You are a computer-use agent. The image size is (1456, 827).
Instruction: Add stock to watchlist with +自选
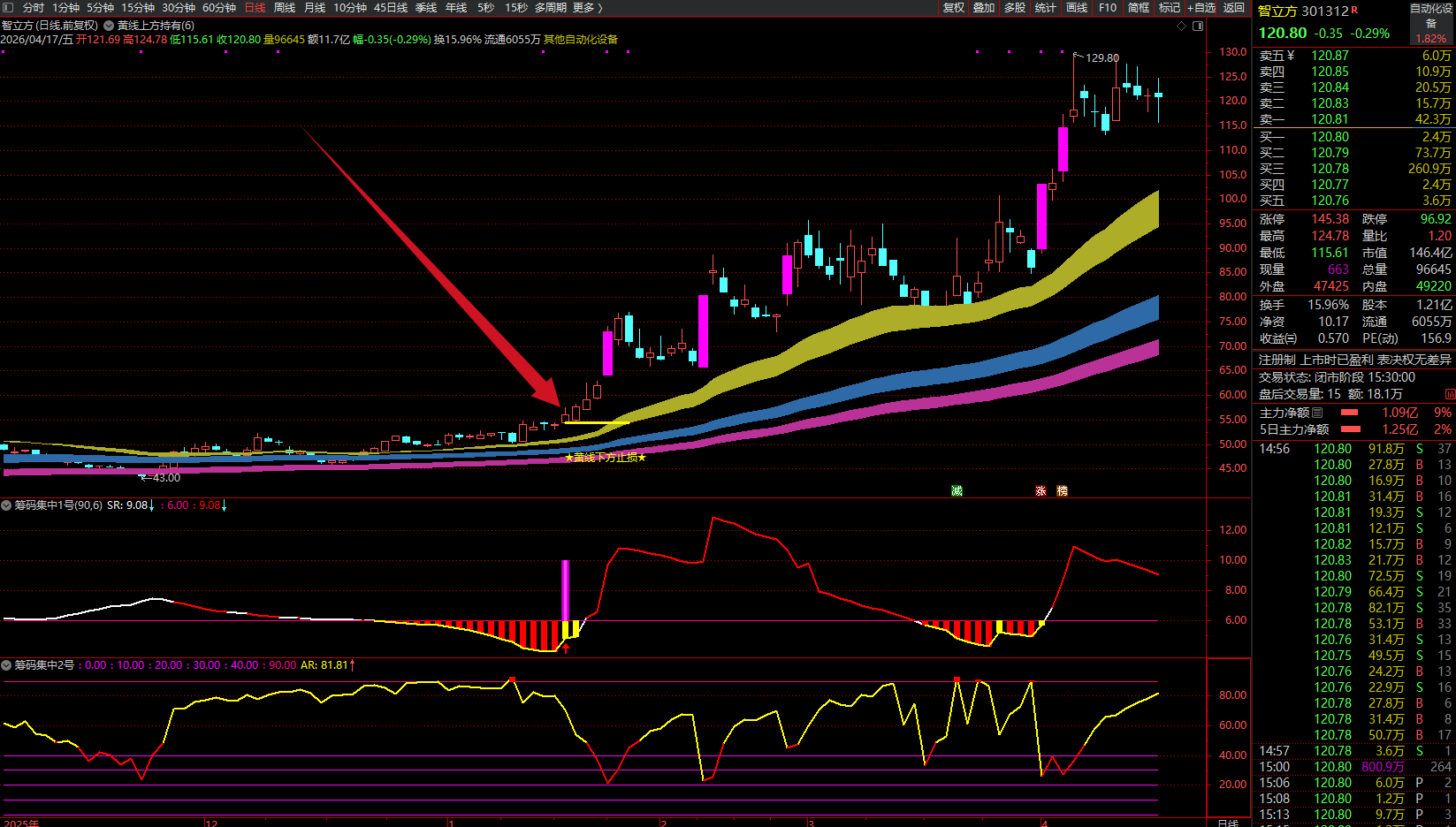(1201, 7)
